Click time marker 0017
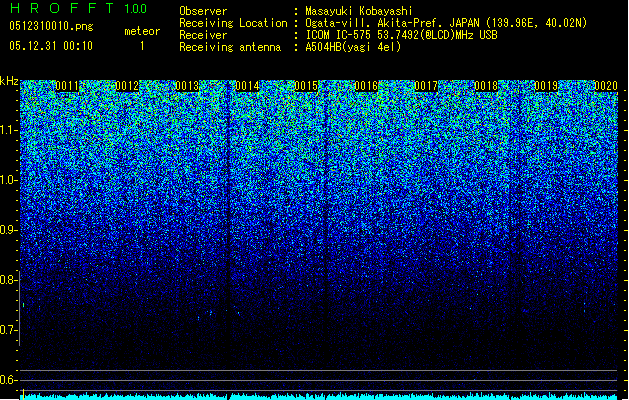Image resolution: width=629 pixels, height=400 pixels. pos(426,86)
